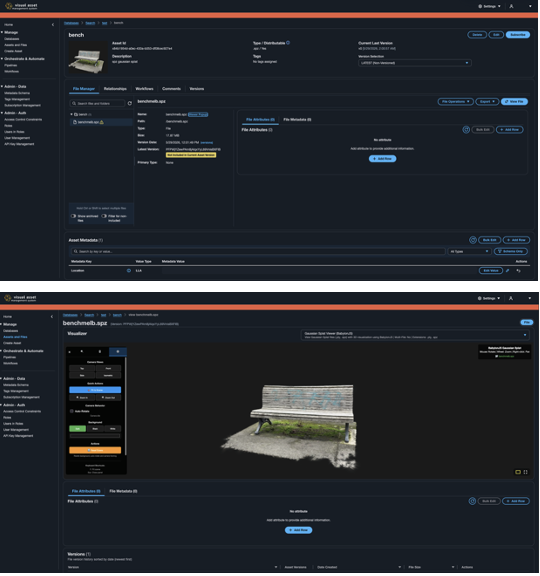Collapse the sidebar in the top window

click(x=53, y=25)
